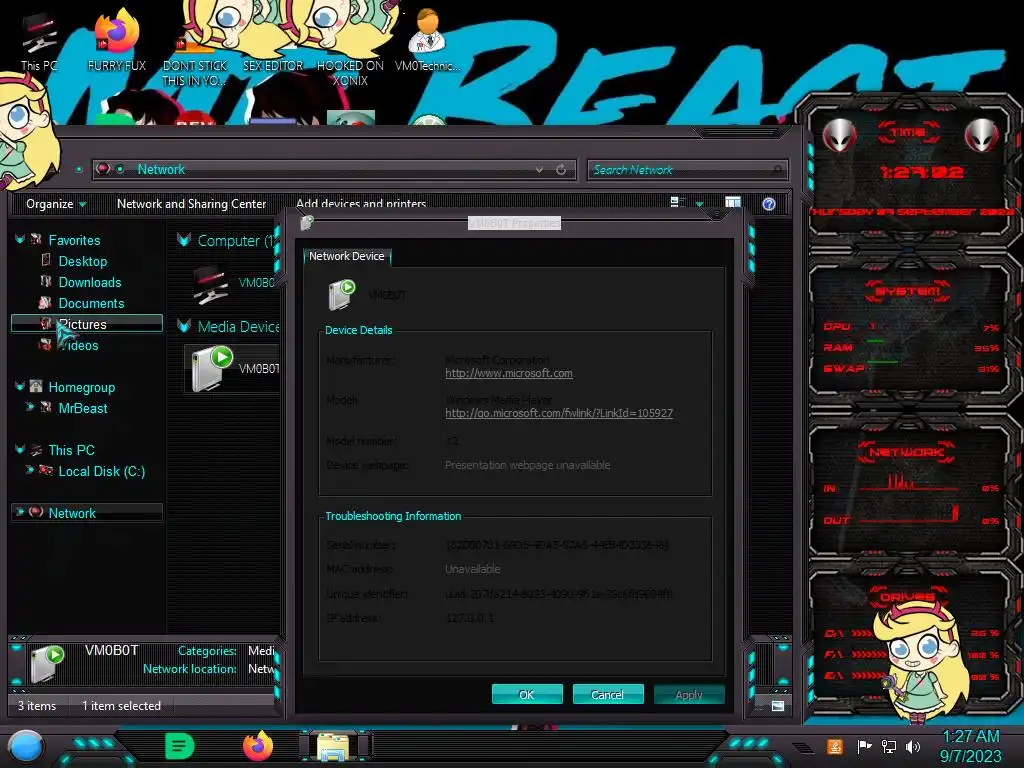Collapse the Computer (1) group

click(184, 240)
